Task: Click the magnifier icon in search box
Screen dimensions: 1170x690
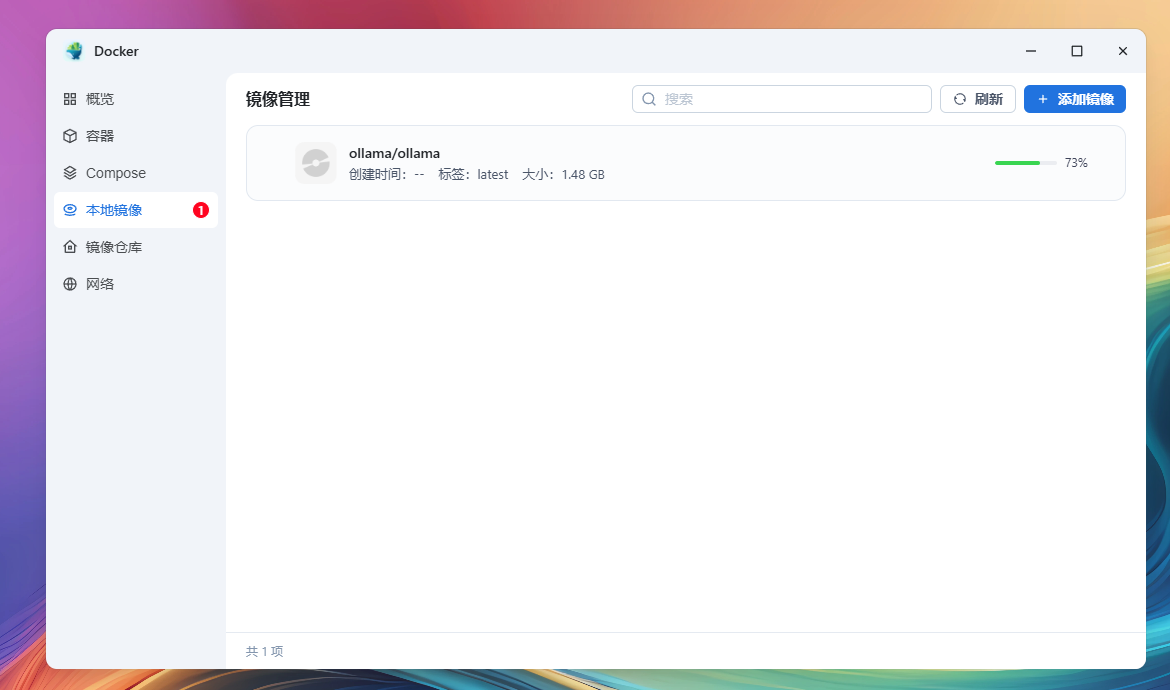Action: [649, 99]
